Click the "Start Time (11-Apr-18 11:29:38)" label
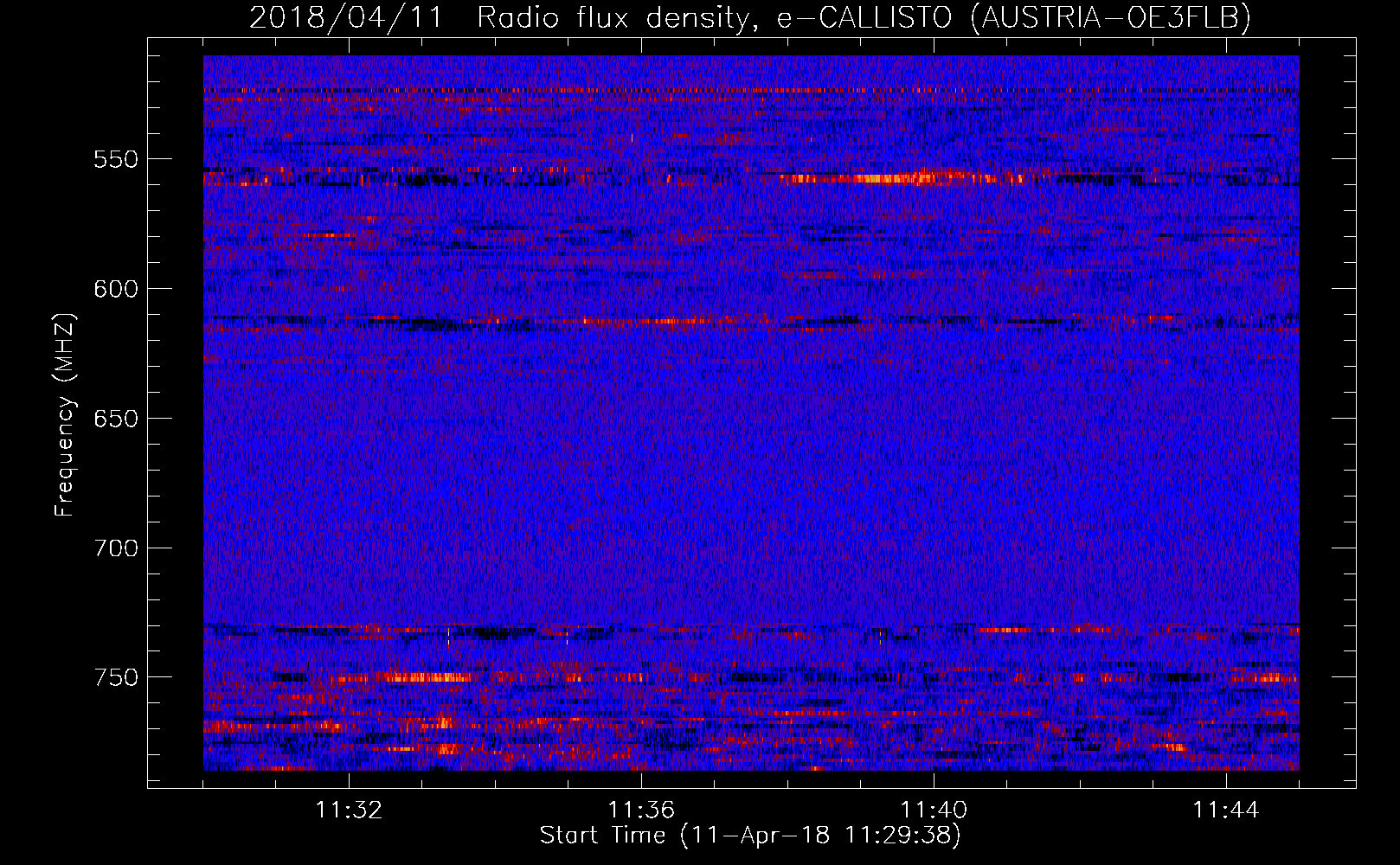Viewport: 1400px width, 865px height. (x=750, y=836)
